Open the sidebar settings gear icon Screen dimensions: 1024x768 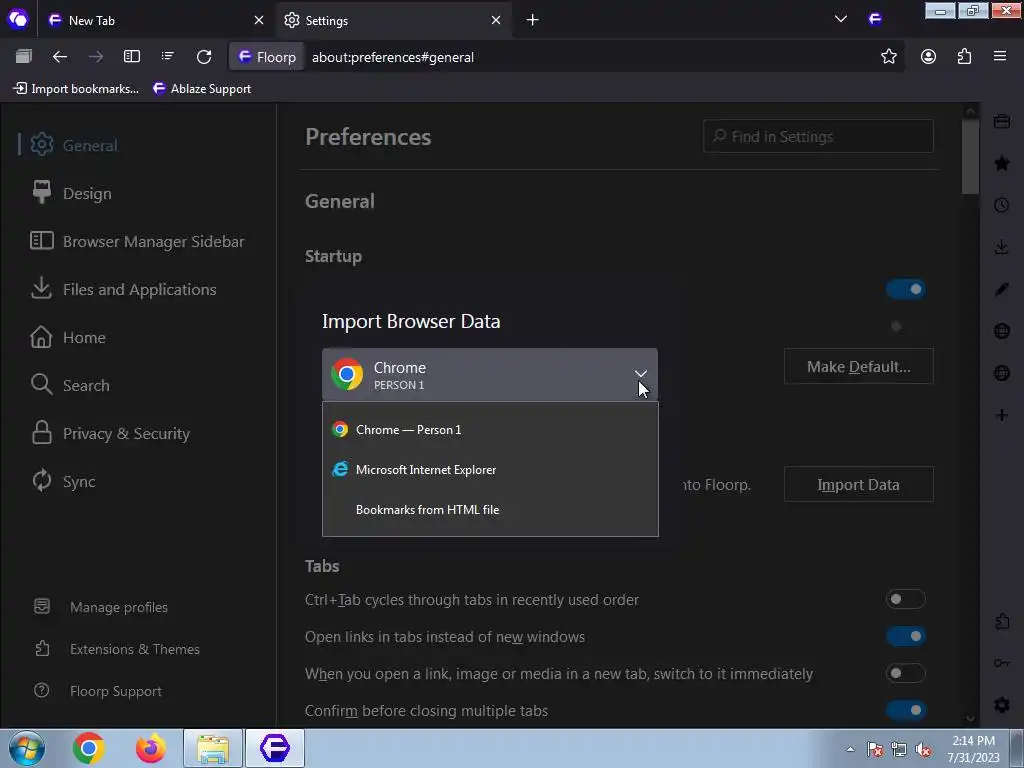1002,705
